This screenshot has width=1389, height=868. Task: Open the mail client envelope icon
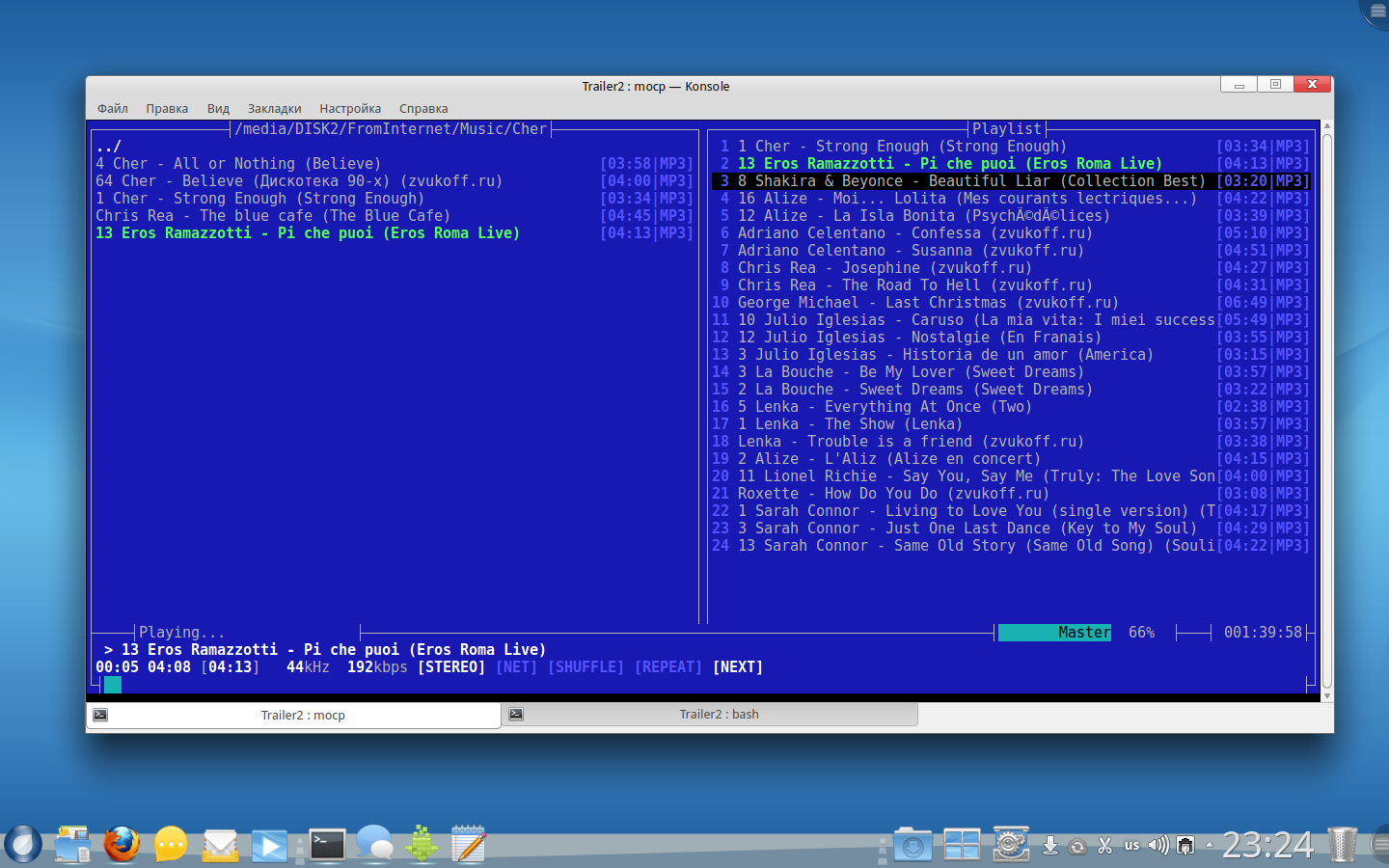[221, 846]
